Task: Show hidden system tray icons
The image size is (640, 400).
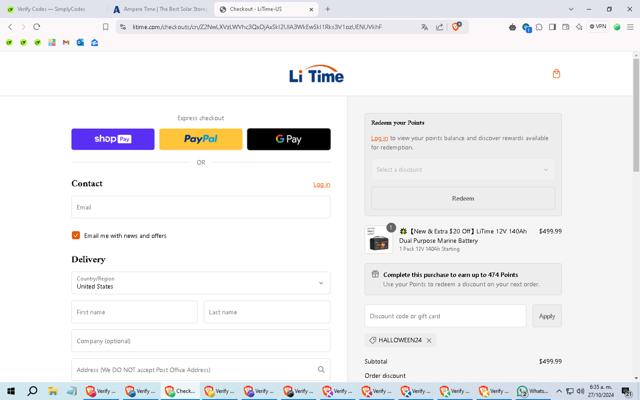Action: coord(559,391)
